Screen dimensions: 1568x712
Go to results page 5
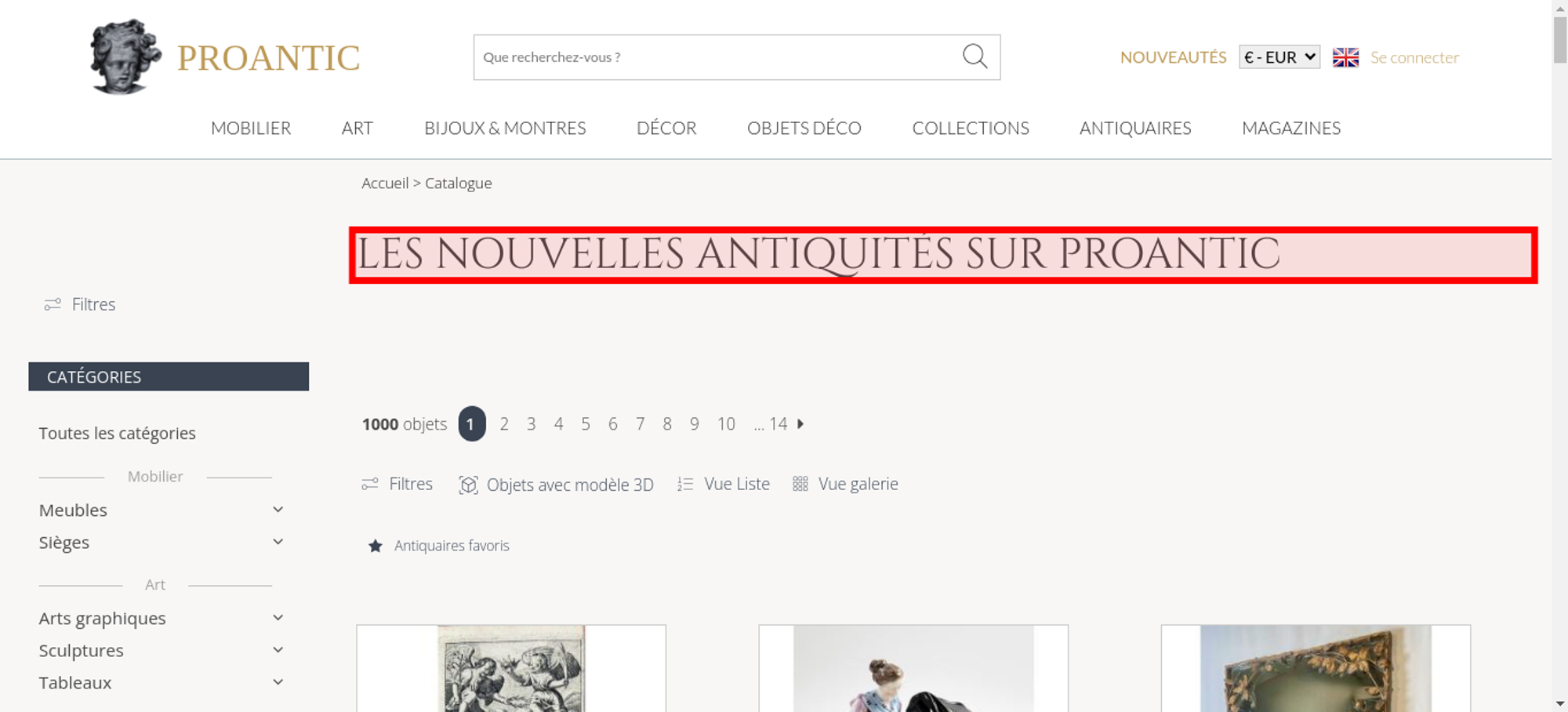click(586, 424)
